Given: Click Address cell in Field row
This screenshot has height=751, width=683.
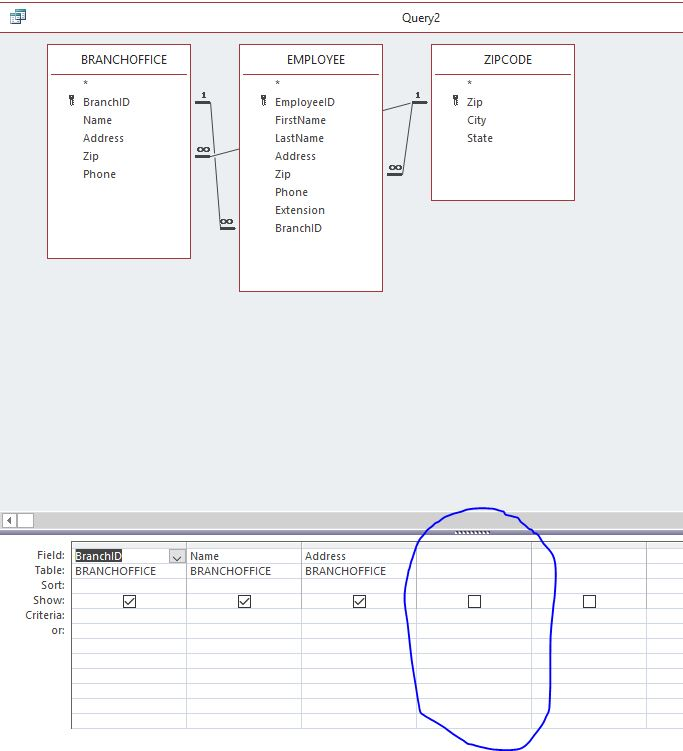Looking at the screenshot, I should [359, 556].
